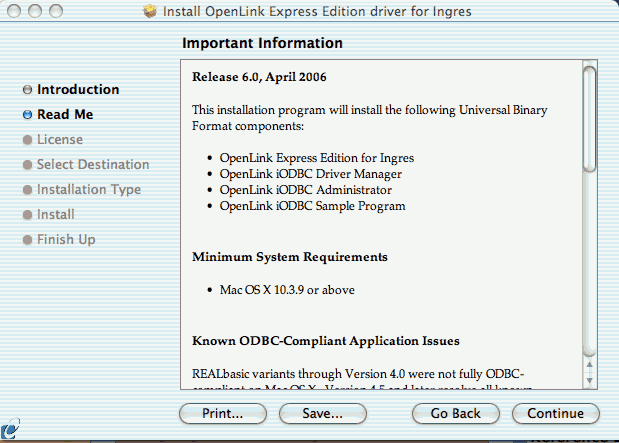This screenshot has width=619, height=443.
Task: Click the package icon in the title bar
Action: tap(150, 11)
